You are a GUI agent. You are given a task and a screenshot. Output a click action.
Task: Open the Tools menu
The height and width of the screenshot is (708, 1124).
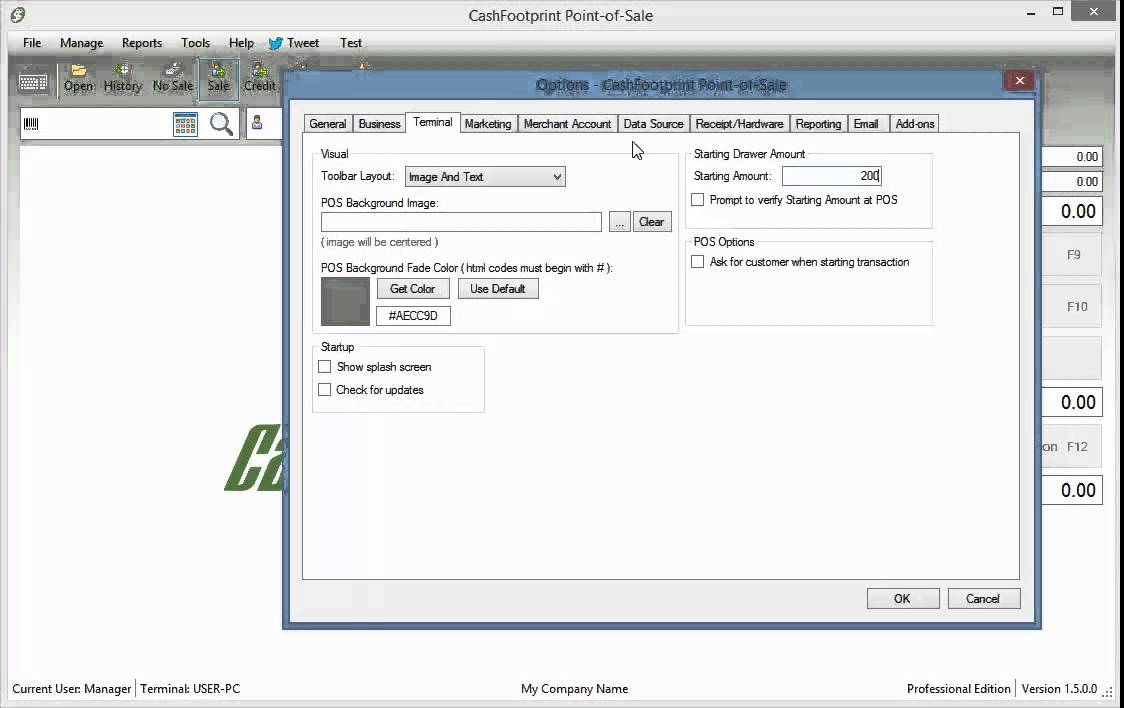point(195,43)
